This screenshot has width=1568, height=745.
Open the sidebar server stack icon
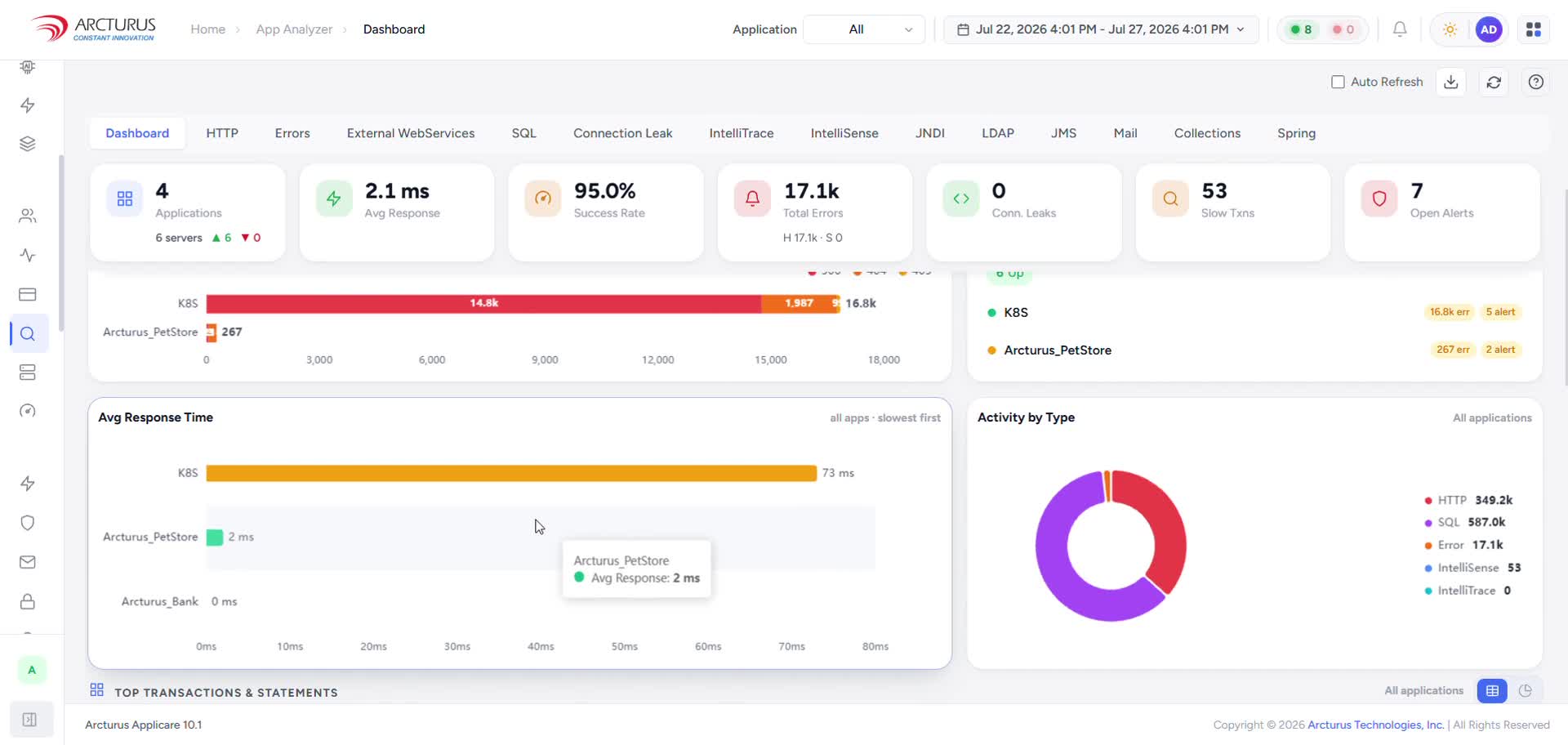click(28, 372)
